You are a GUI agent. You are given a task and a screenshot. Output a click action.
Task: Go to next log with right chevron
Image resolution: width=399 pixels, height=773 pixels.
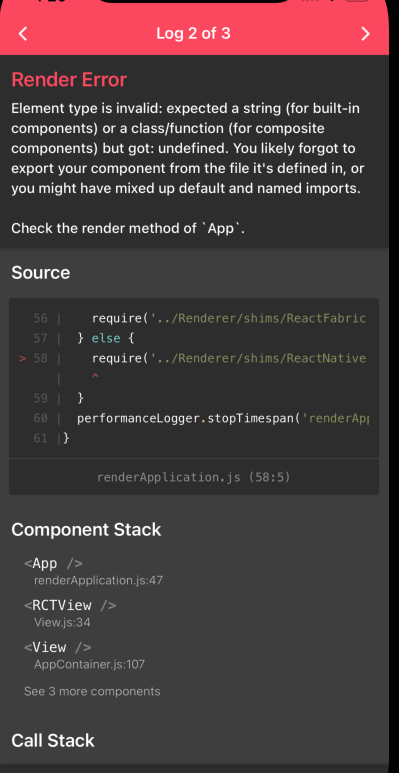coord(365,34)
